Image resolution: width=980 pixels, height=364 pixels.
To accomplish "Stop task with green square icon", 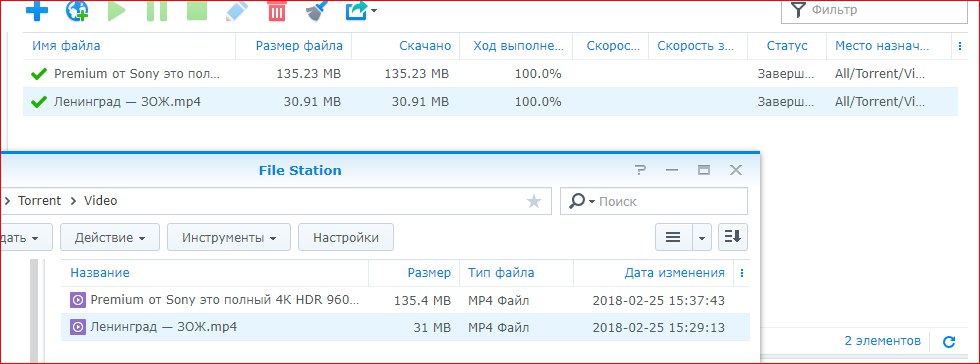I will (197, 11).
